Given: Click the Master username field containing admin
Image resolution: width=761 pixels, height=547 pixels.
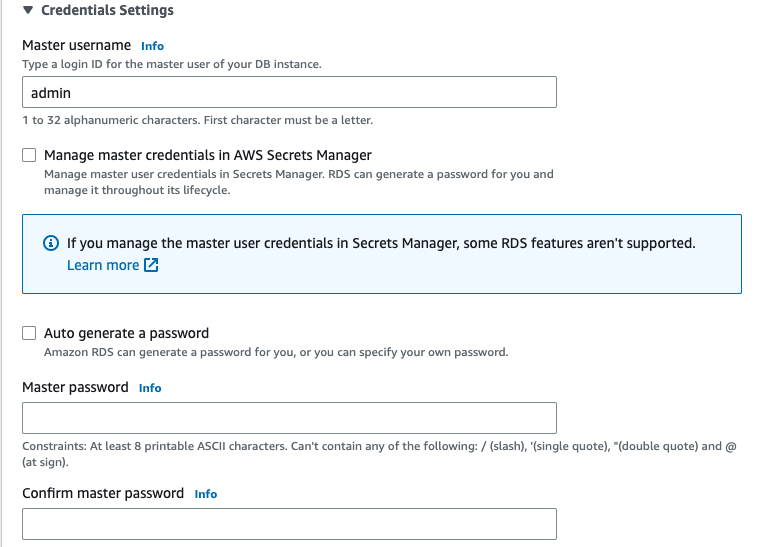Looking at the screenshot, I should [x=289, y=92].
